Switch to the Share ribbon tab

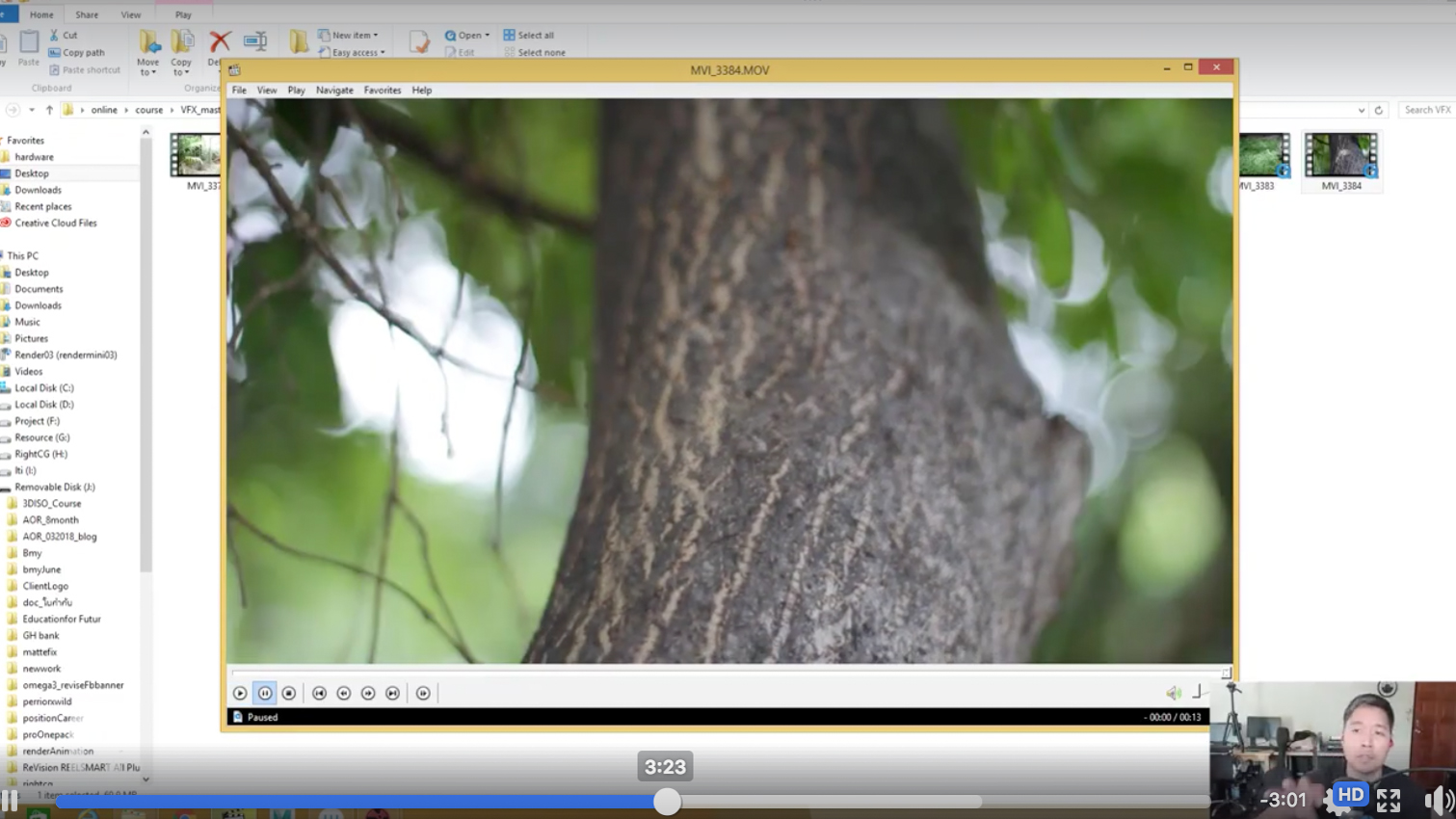tap(87, 14)
